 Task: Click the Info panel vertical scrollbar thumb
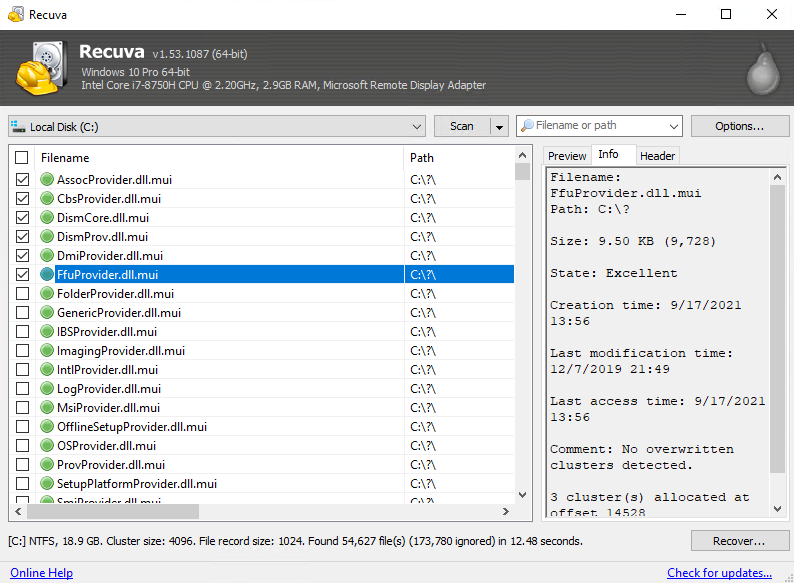777,328
